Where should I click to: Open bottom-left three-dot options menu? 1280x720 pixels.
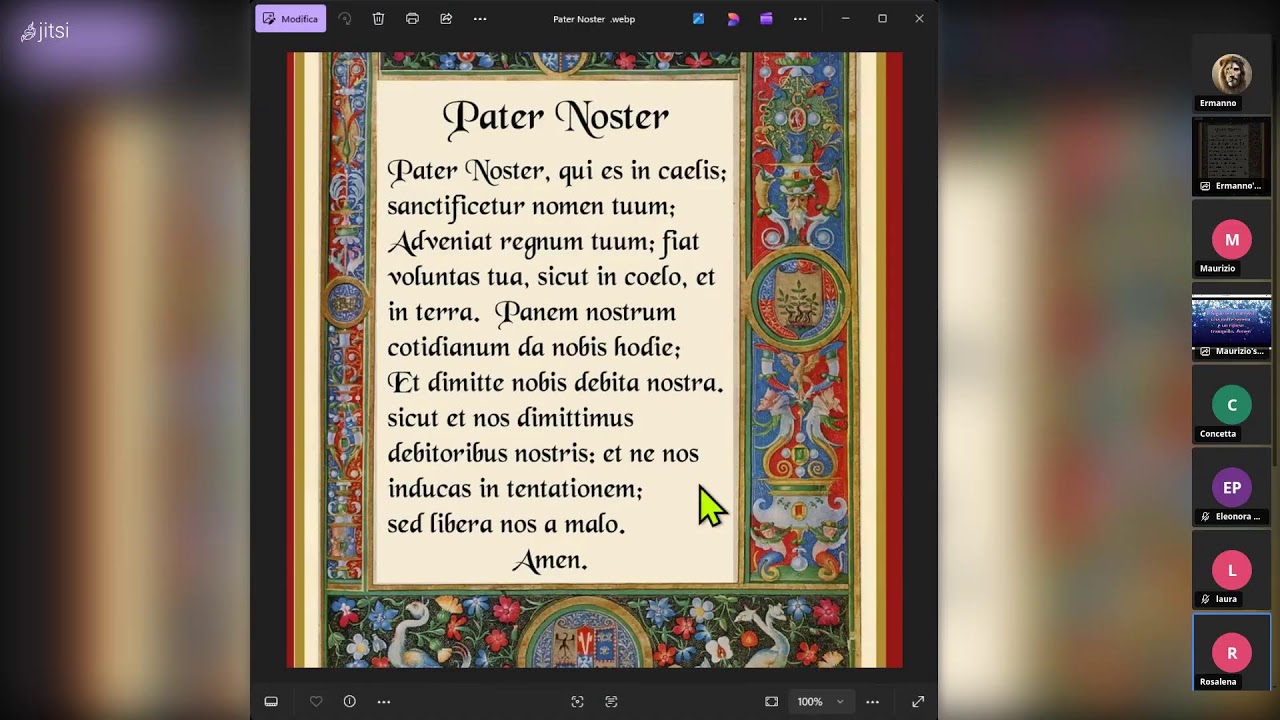384,702
